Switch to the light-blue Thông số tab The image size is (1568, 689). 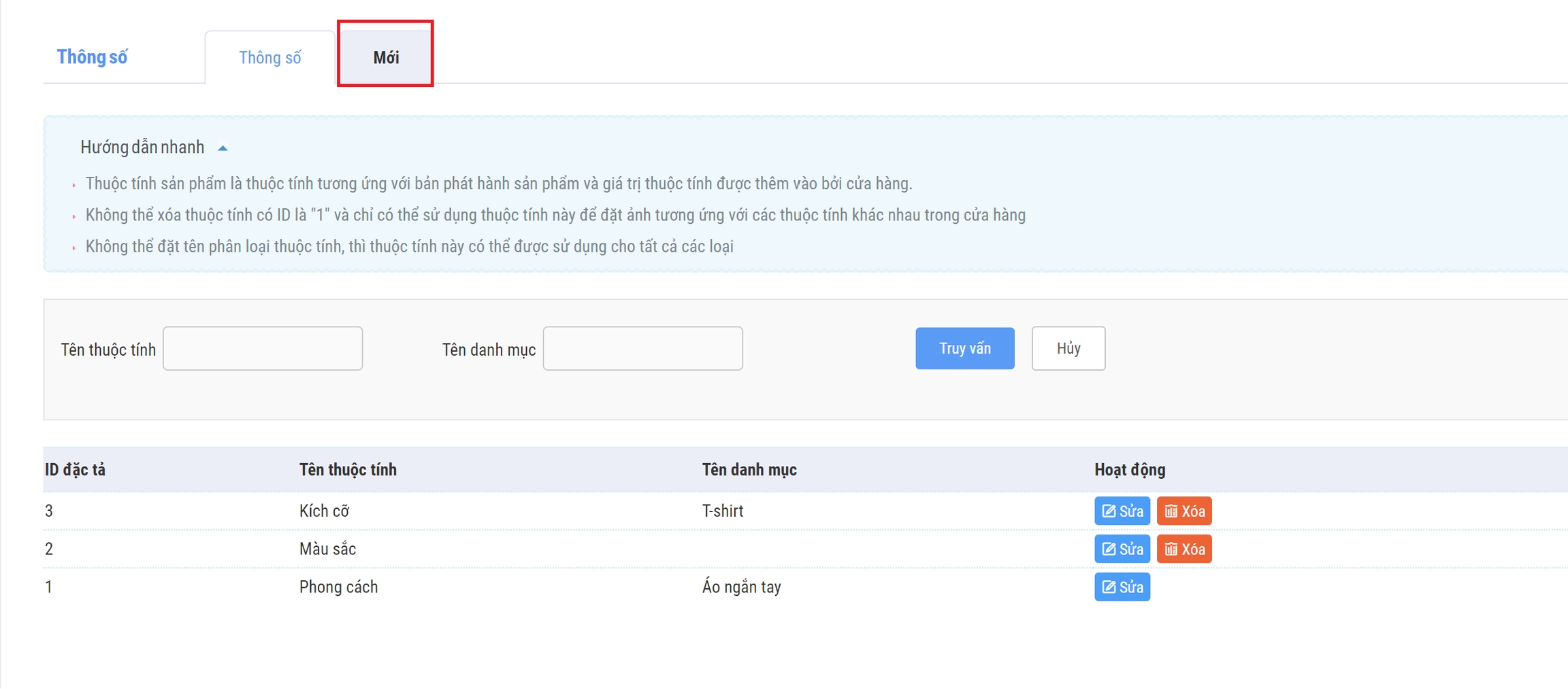[x=269, y=58]
